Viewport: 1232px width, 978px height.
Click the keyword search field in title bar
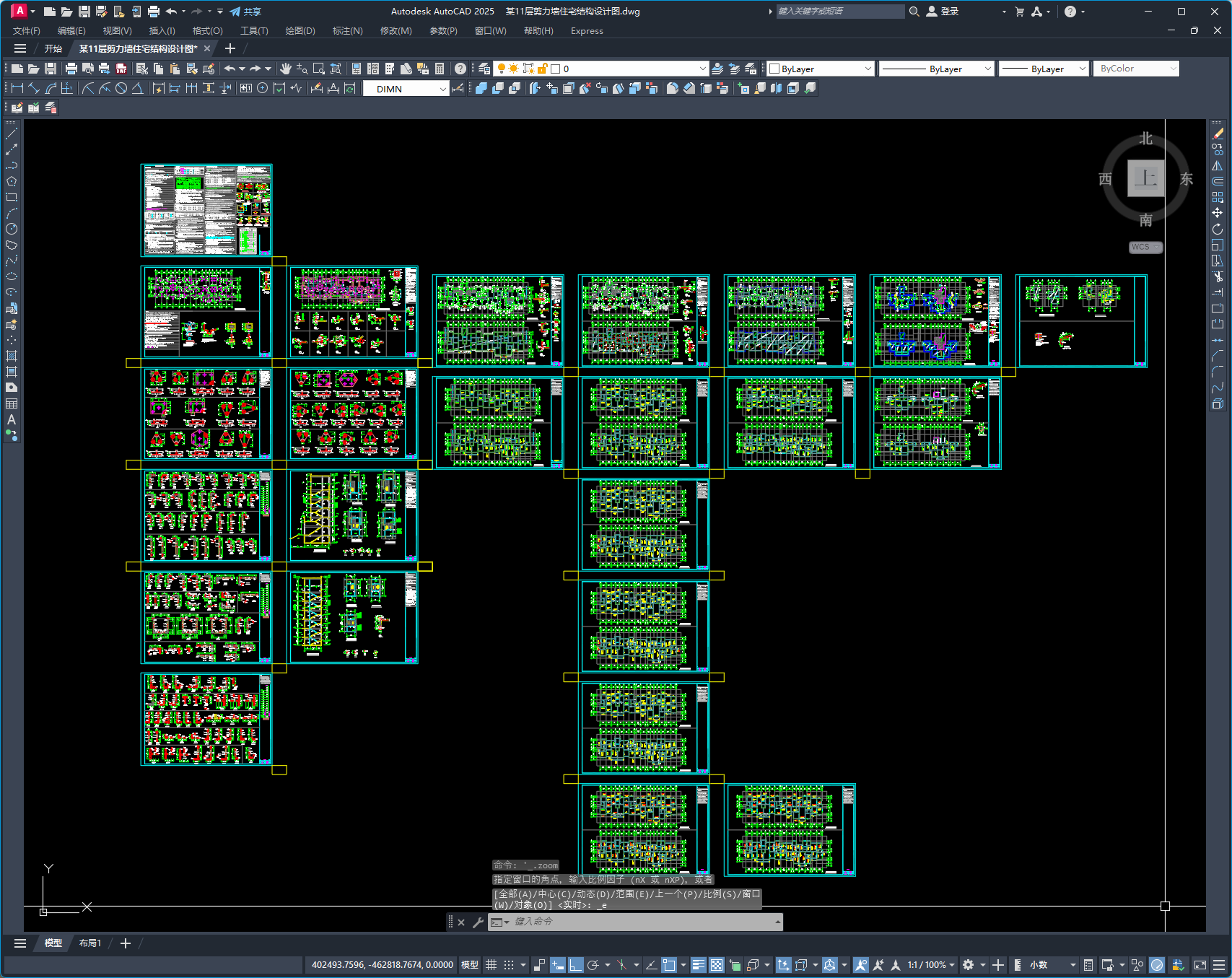click(x=840, y=12)
